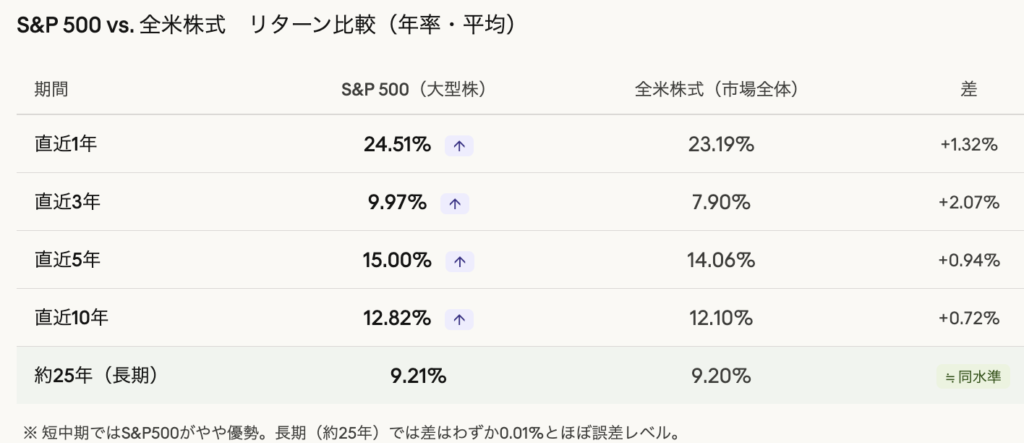Select the 直近5年 row label
1024x443 pixels.
[66, 260]
